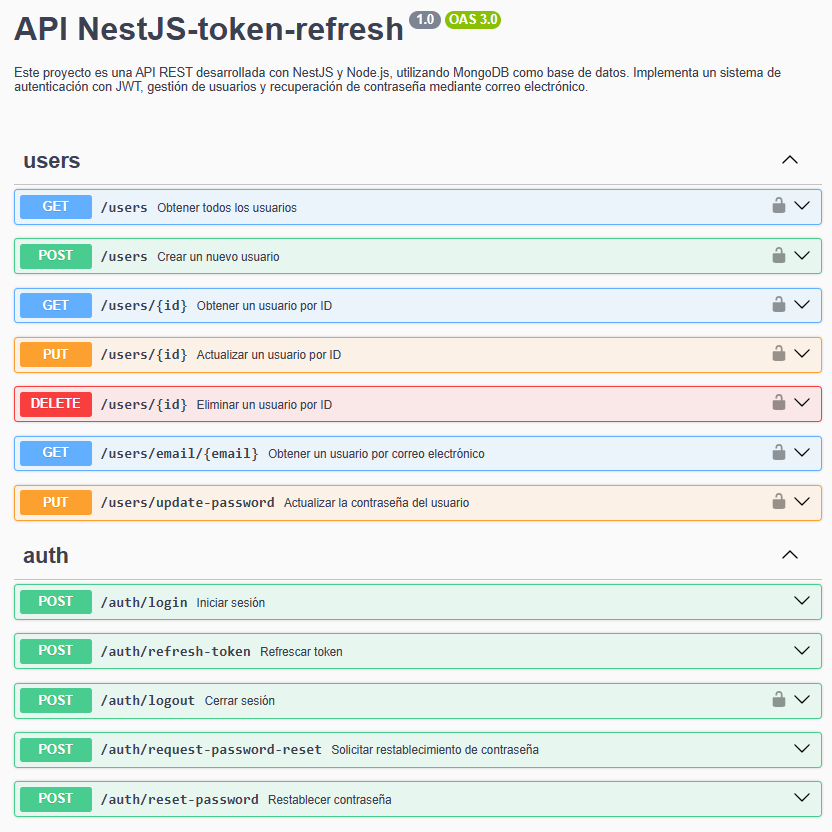Click 'Obtener un usuario por correo electrónico'

point(376,454)
